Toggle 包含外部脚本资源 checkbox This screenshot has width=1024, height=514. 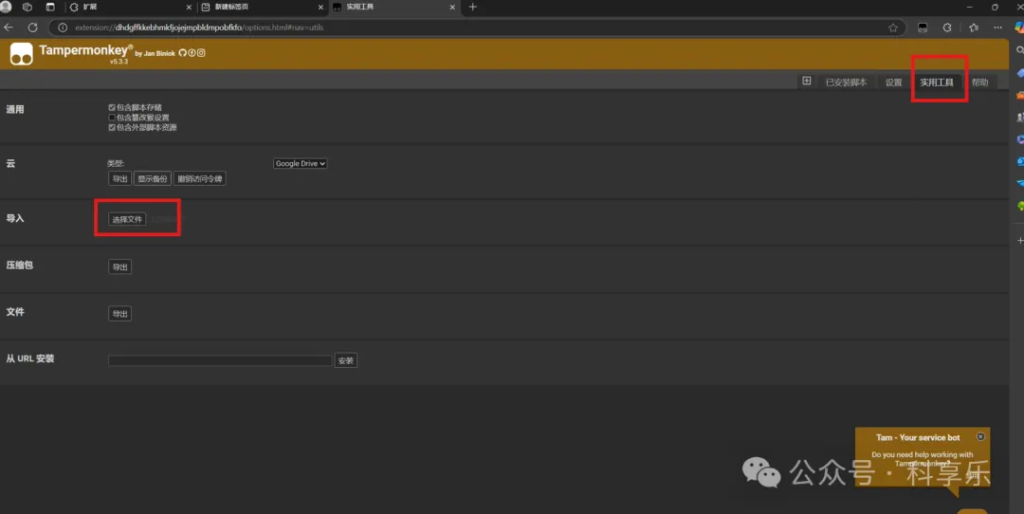tap(112, 127)
